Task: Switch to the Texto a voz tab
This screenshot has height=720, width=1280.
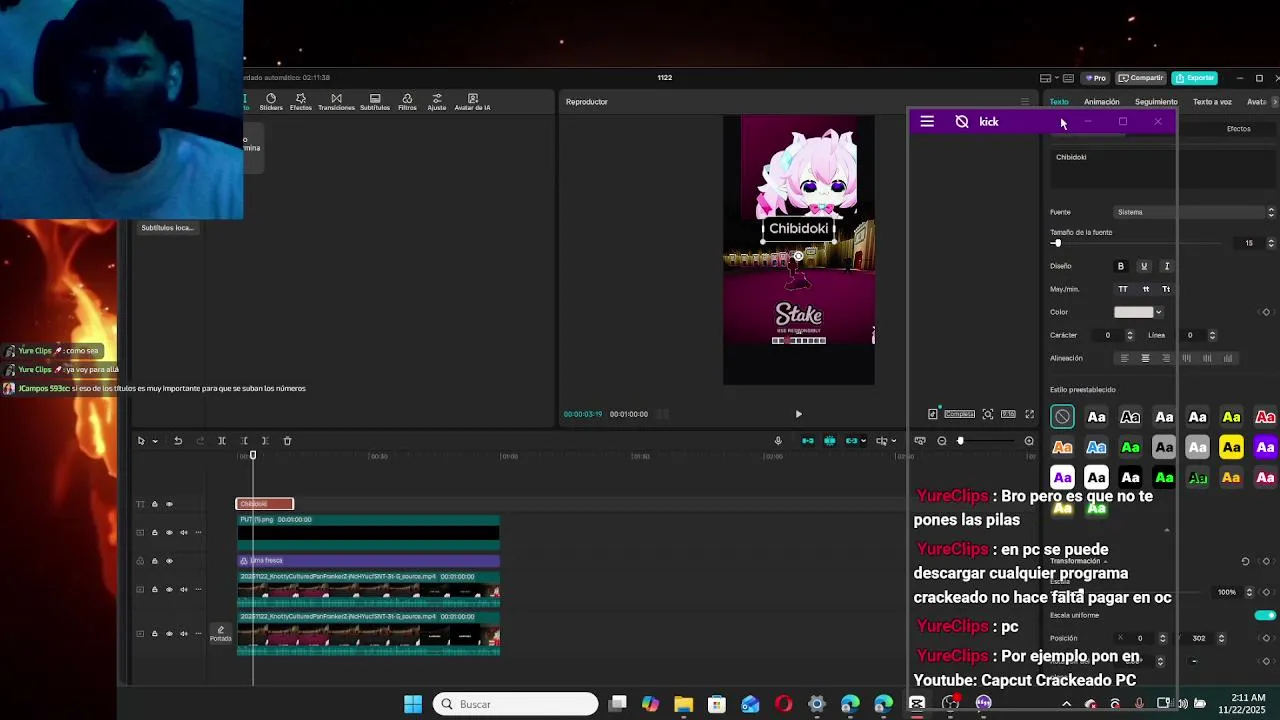Action: (1212, 102)
